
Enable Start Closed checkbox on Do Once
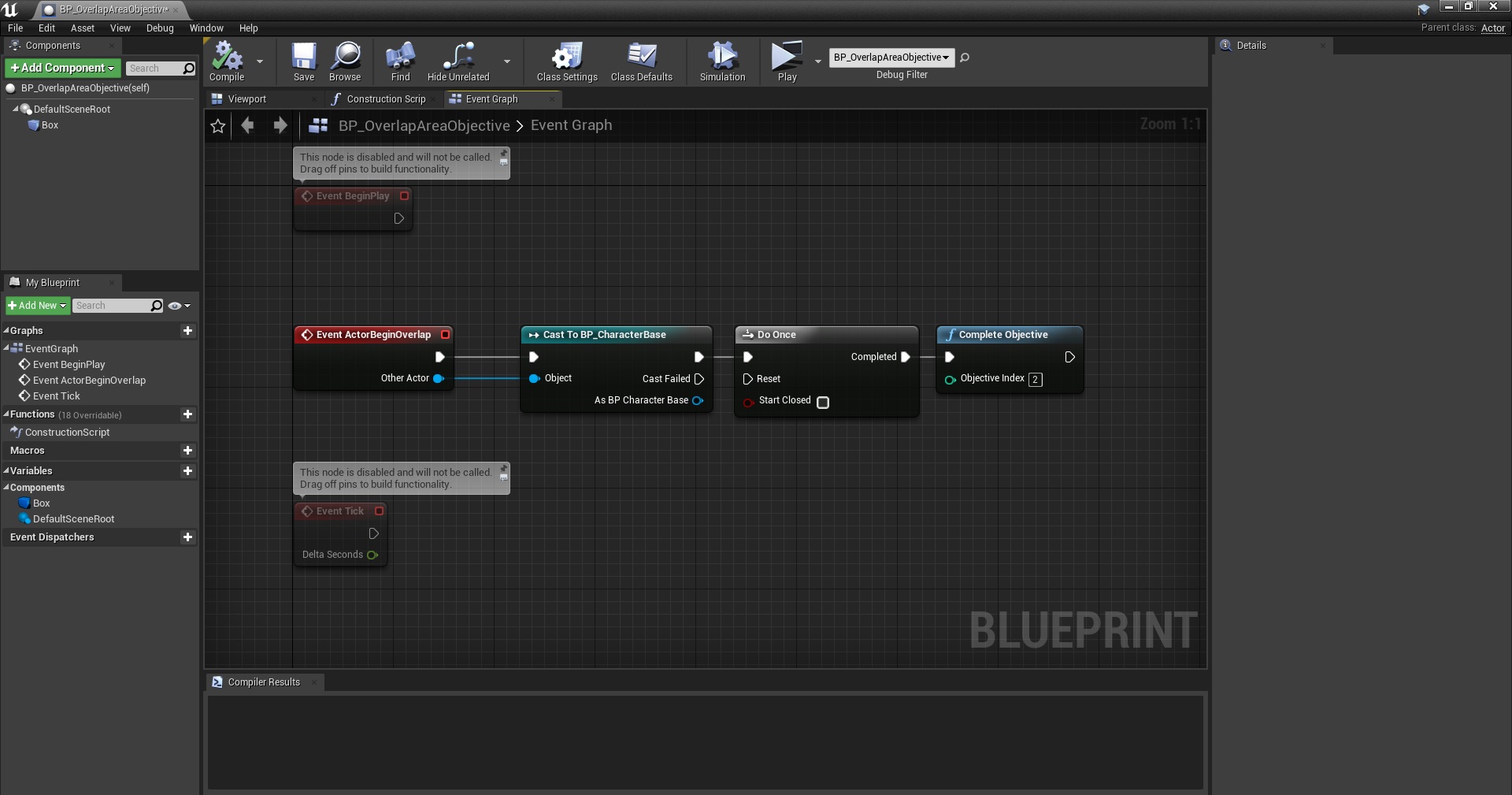pyautogui.click(x=823, y=403)
